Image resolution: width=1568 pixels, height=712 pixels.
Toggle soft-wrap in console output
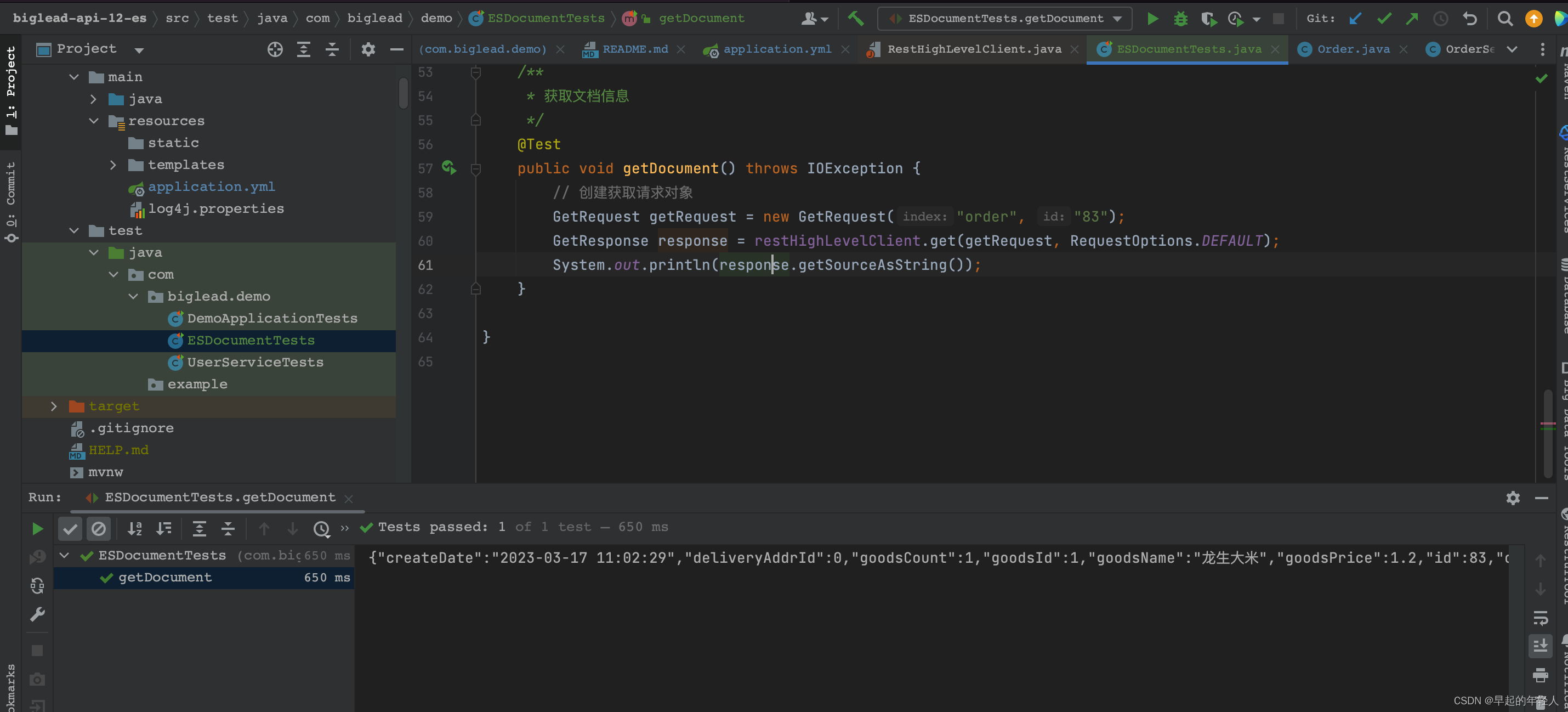1540,618
